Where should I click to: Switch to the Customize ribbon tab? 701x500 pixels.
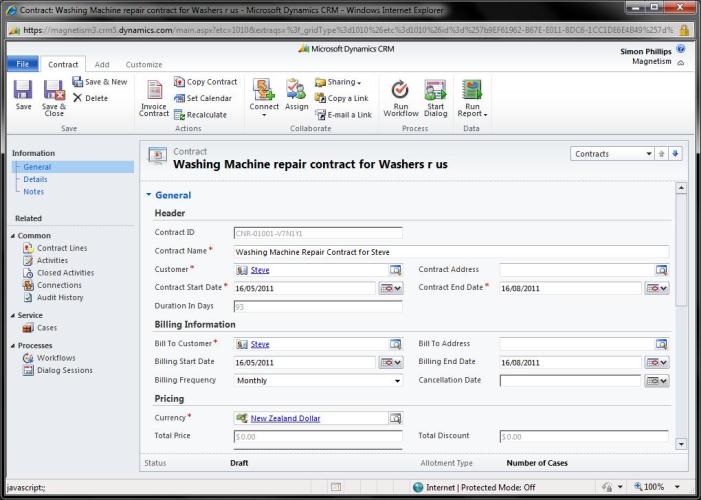(x=143, y=64)
